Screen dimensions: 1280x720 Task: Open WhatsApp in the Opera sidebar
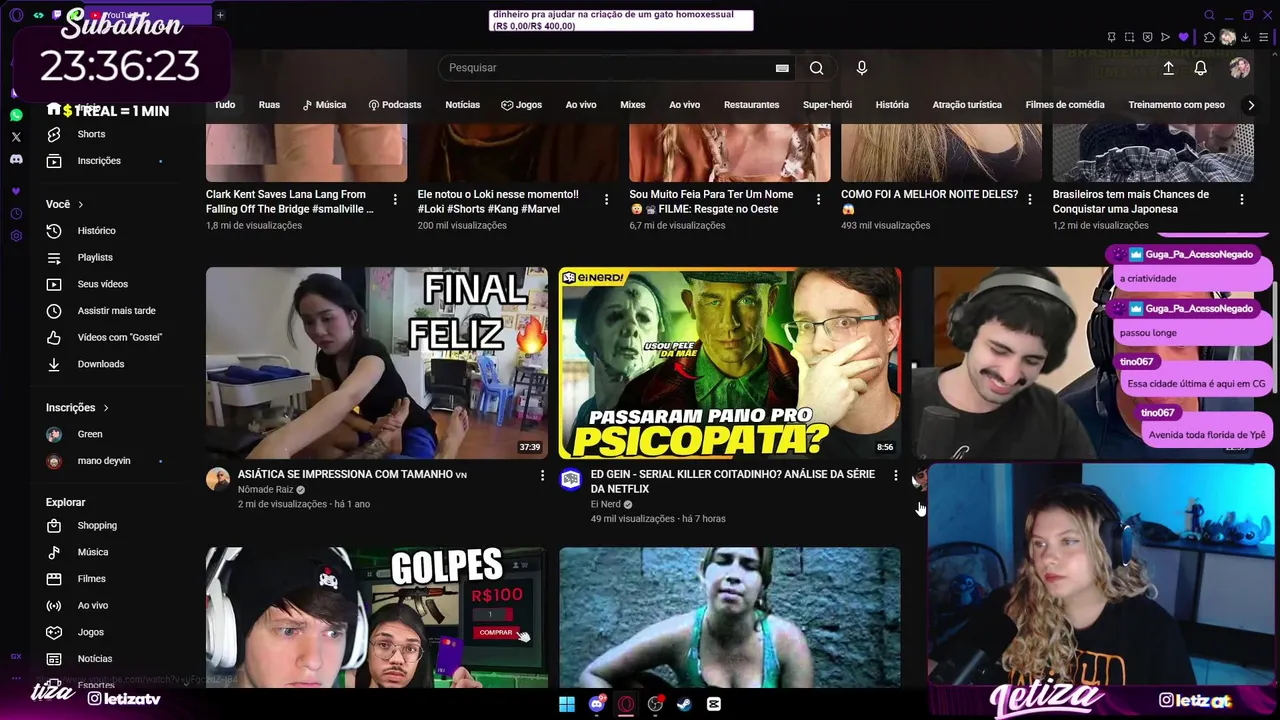pos(16,115)
